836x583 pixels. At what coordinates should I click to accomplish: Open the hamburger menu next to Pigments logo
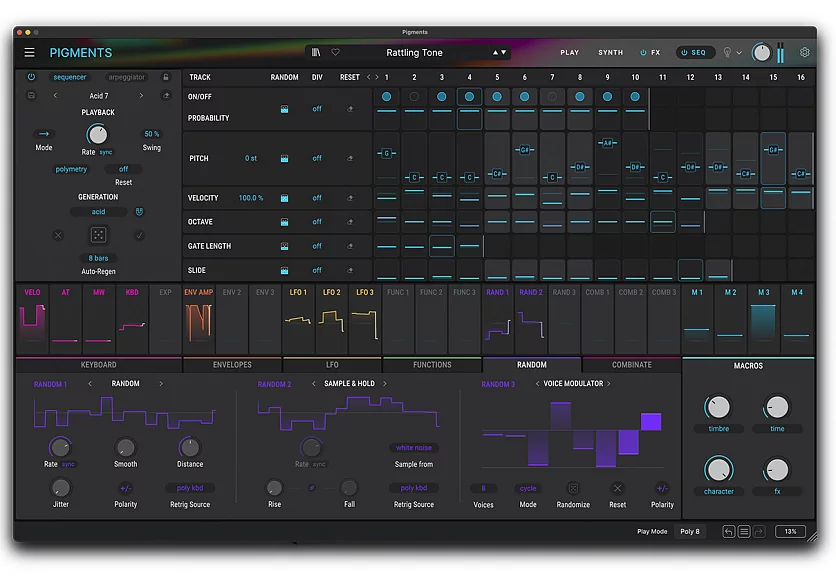pyautogui.click(x=29, y=52)
